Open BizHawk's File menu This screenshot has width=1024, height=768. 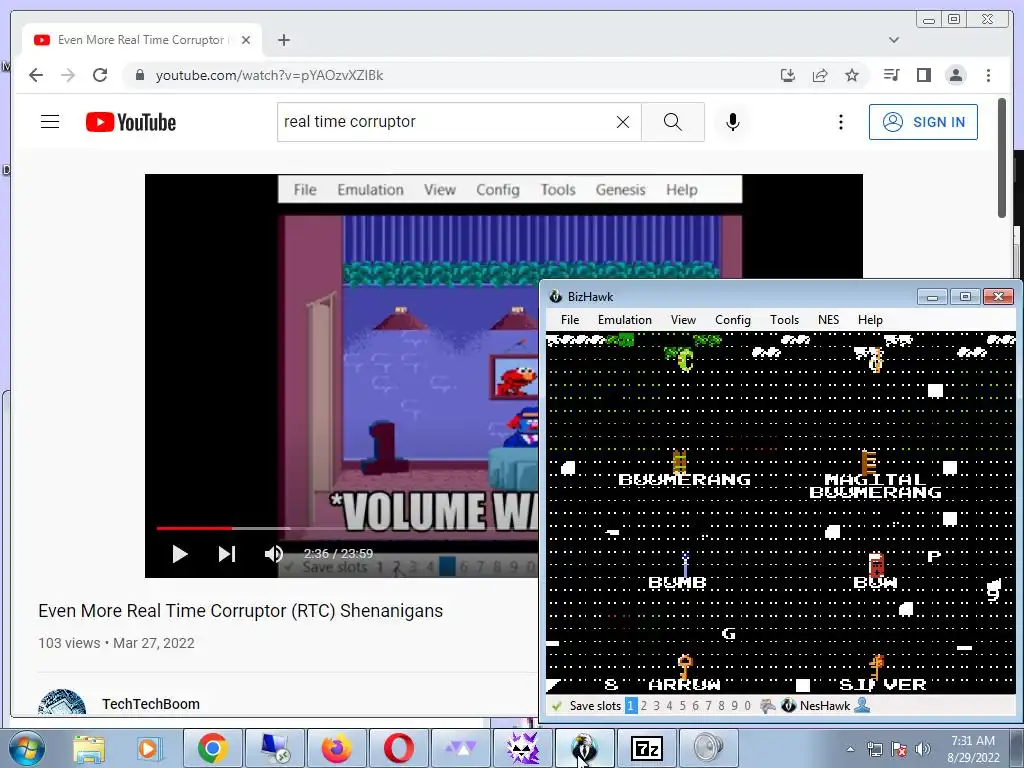[569, 319]
